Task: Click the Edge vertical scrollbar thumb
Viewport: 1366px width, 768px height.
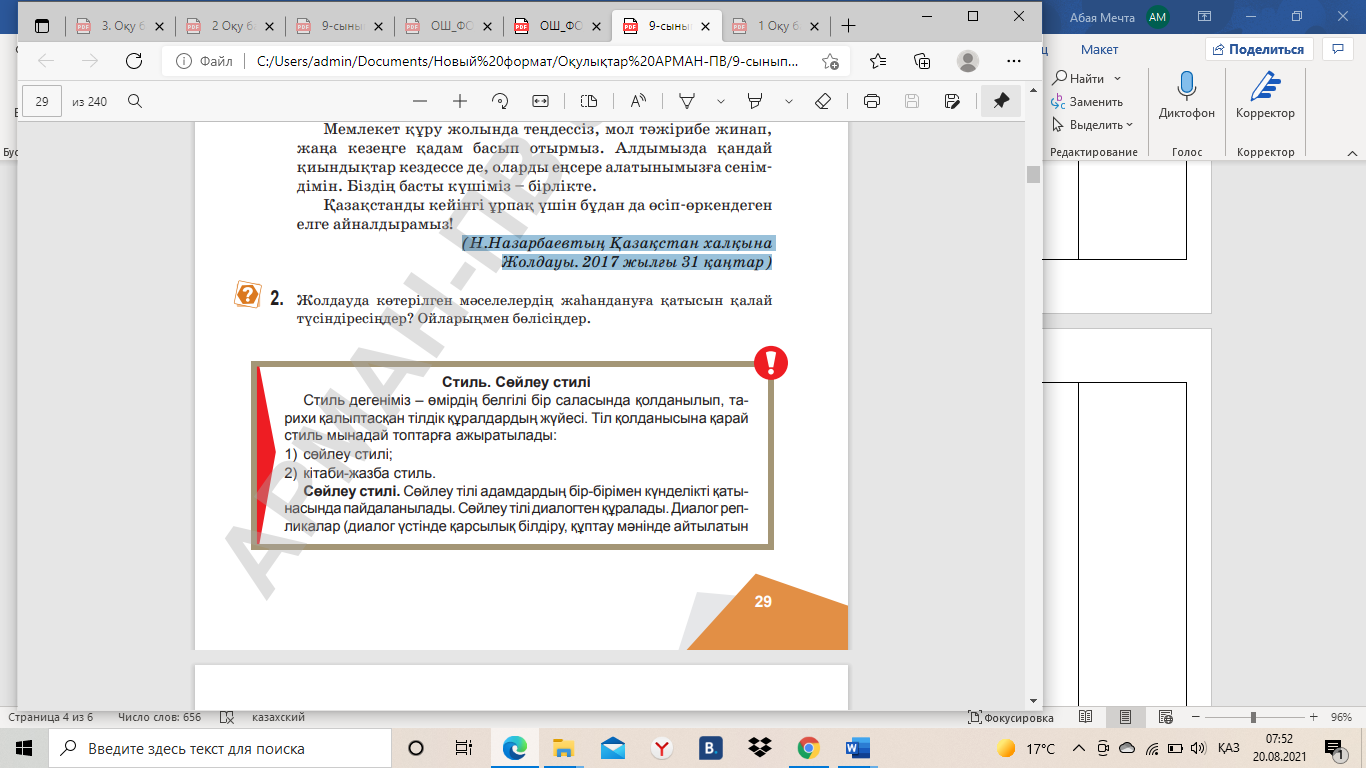Action: [1034, 175]
